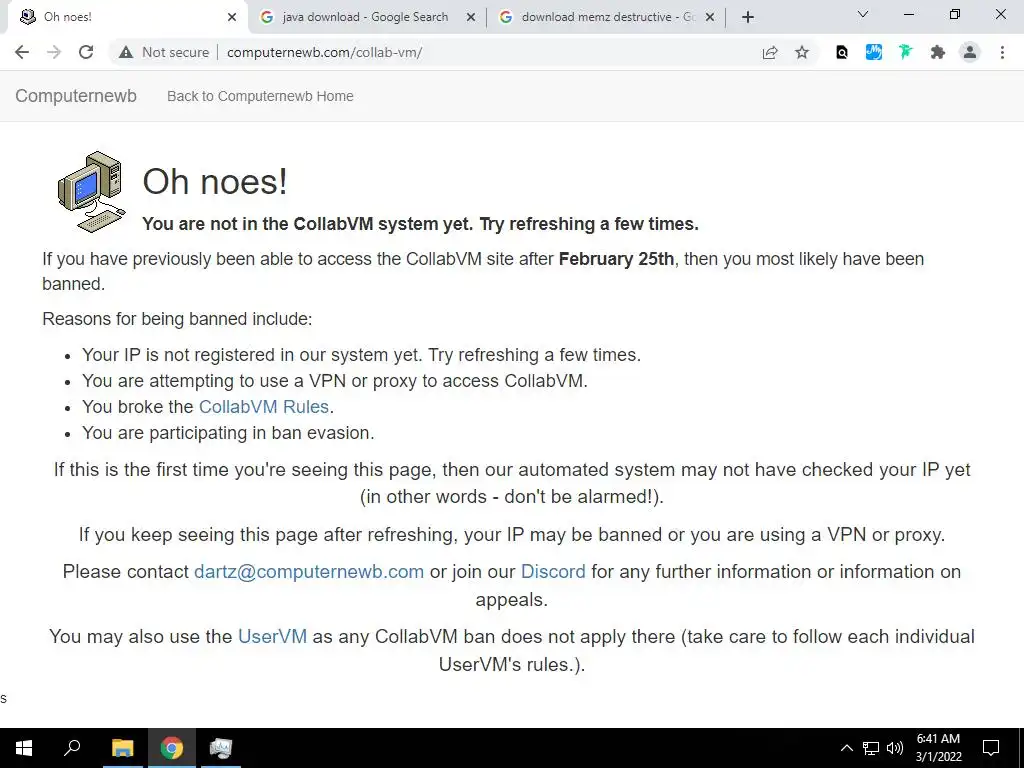Expand the tab search chevron
The image size is (1024, 768).
pos(863,14)
